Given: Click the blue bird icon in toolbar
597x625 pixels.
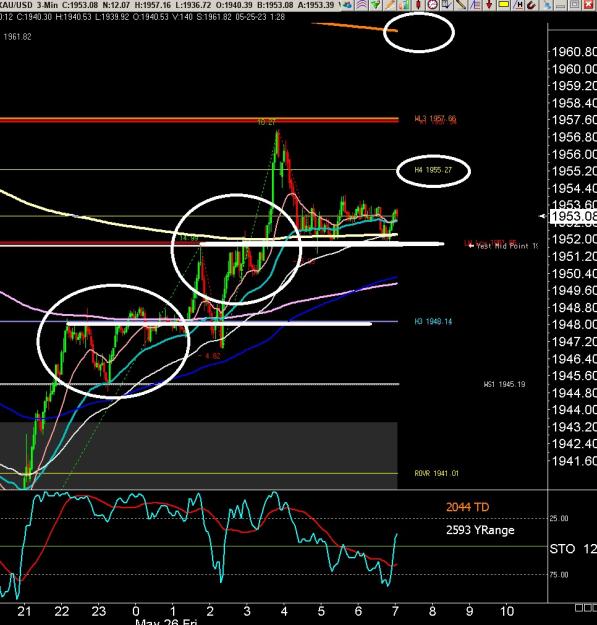Looking at the screenshot, I should pos(347,5).
